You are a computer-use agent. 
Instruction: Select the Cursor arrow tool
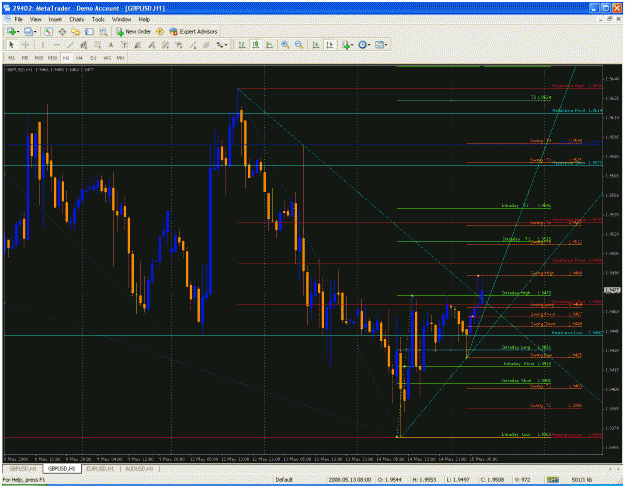tap(11, 45)
